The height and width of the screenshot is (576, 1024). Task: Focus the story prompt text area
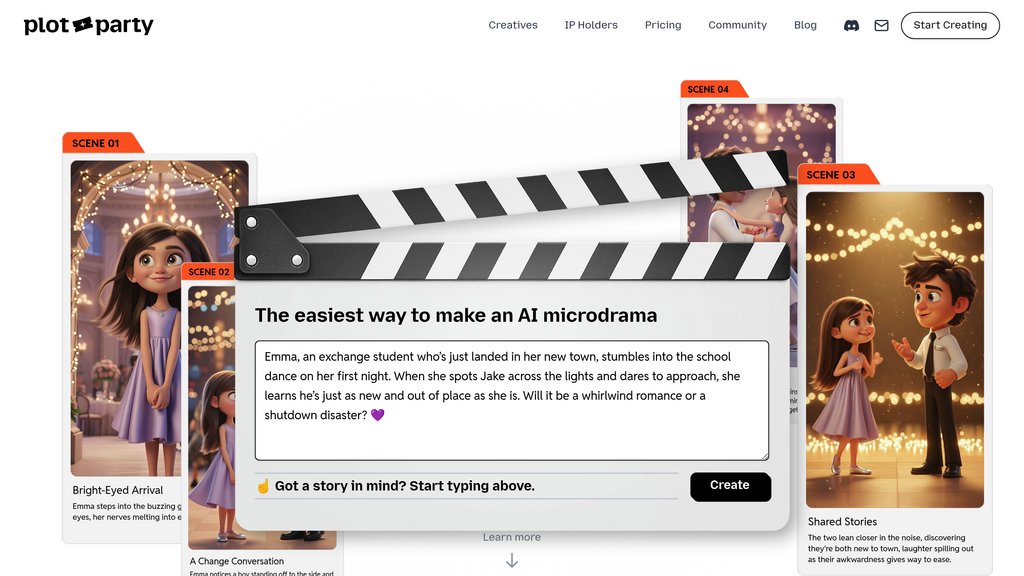(512, 400)
